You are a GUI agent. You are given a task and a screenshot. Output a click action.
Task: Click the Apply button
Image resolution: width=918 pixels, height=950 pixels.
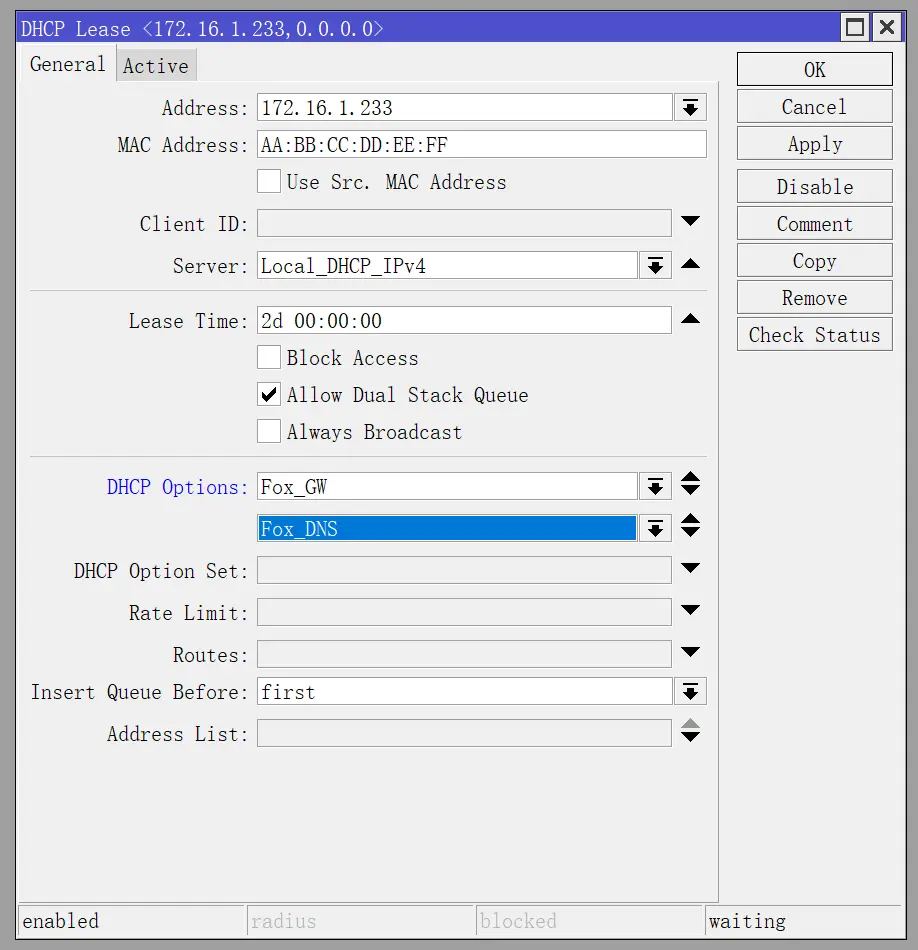pyautogui.click(x=814, y=144)
